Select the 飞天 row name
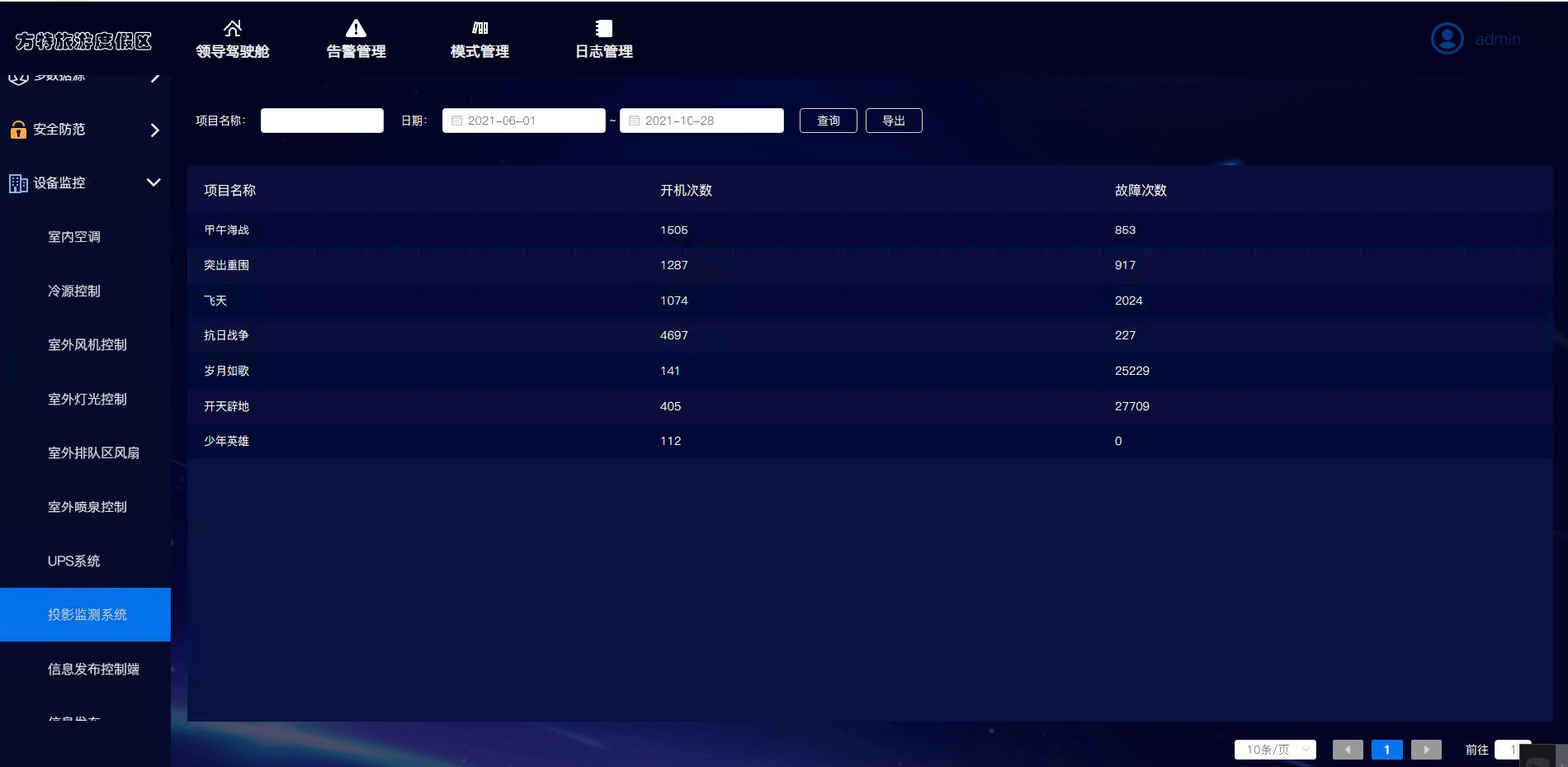The height and width of the screenshot is (767, 1568). (x=215, y=301)
